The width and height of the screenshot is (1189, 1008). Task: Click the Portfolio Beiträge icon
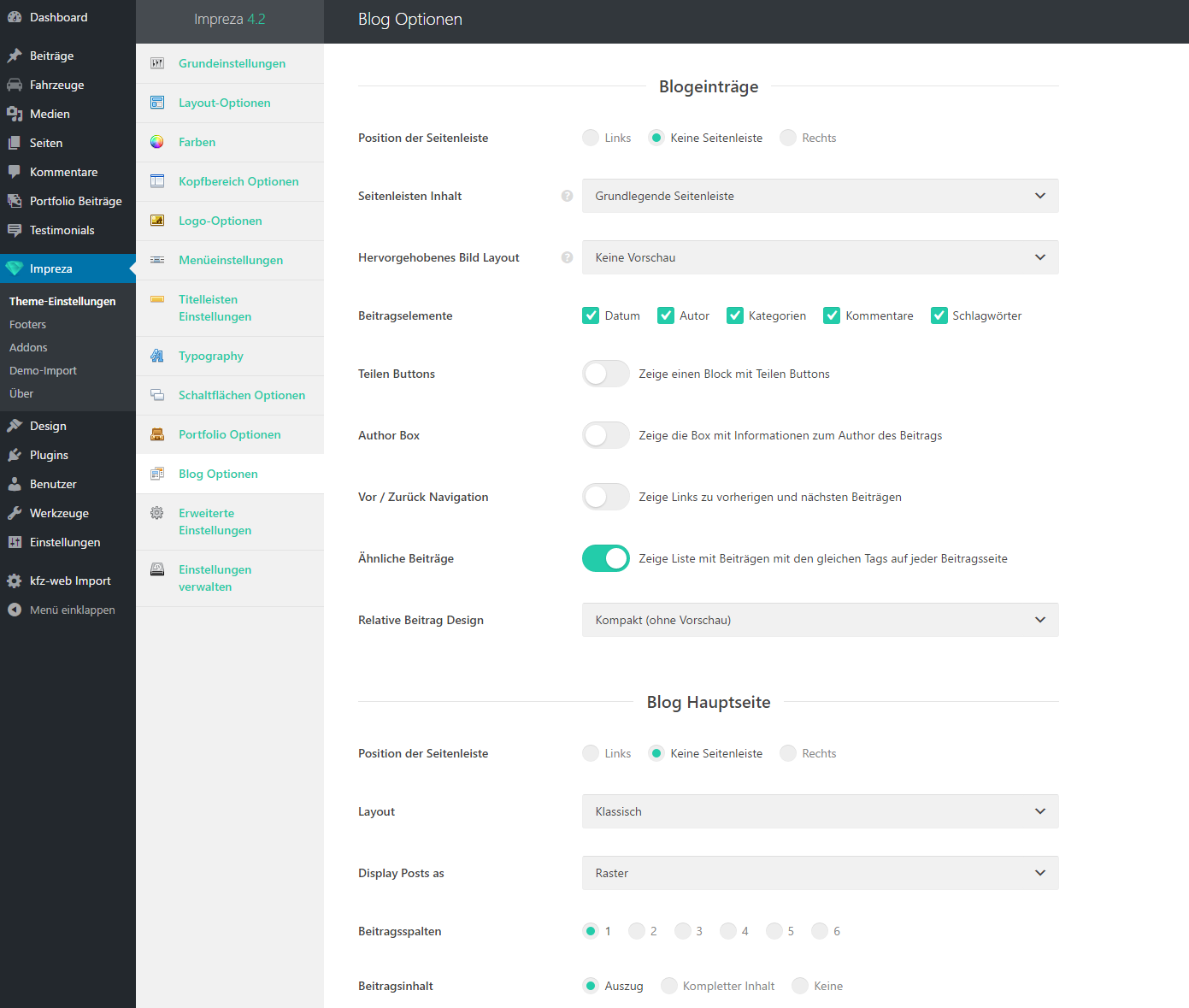(x=15, y=201)
